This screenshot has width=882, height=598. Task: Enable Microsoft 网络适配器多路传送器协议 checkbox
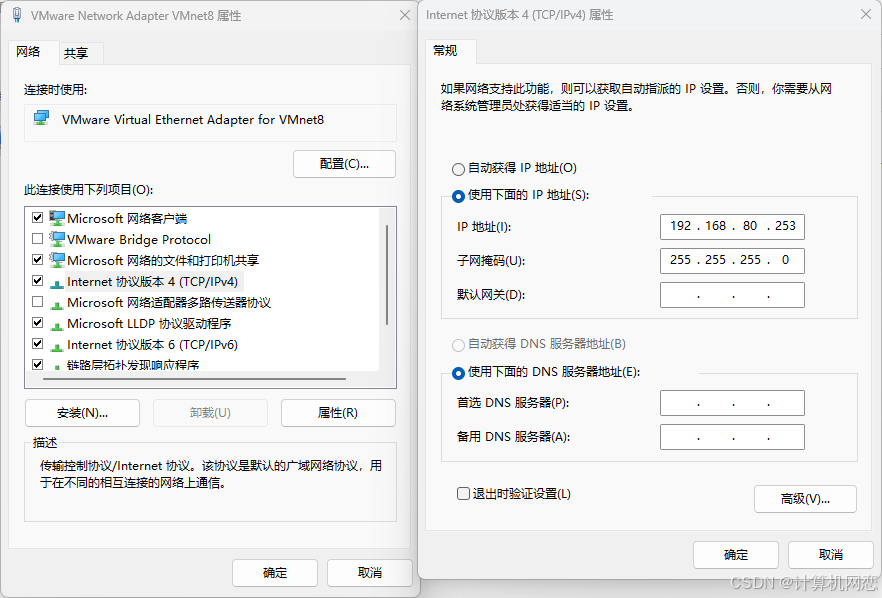[x=38, y=302]
